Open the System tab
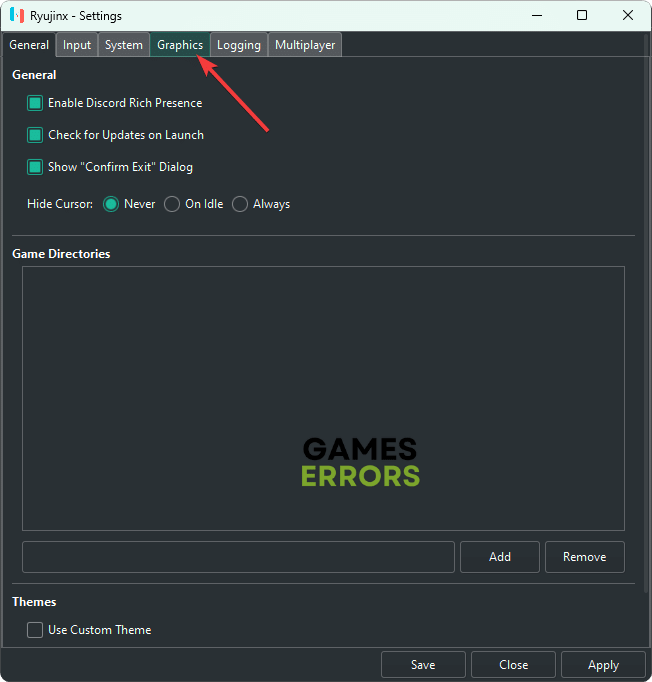This screenshot has height=682, width=652. [x=124, y=45]
